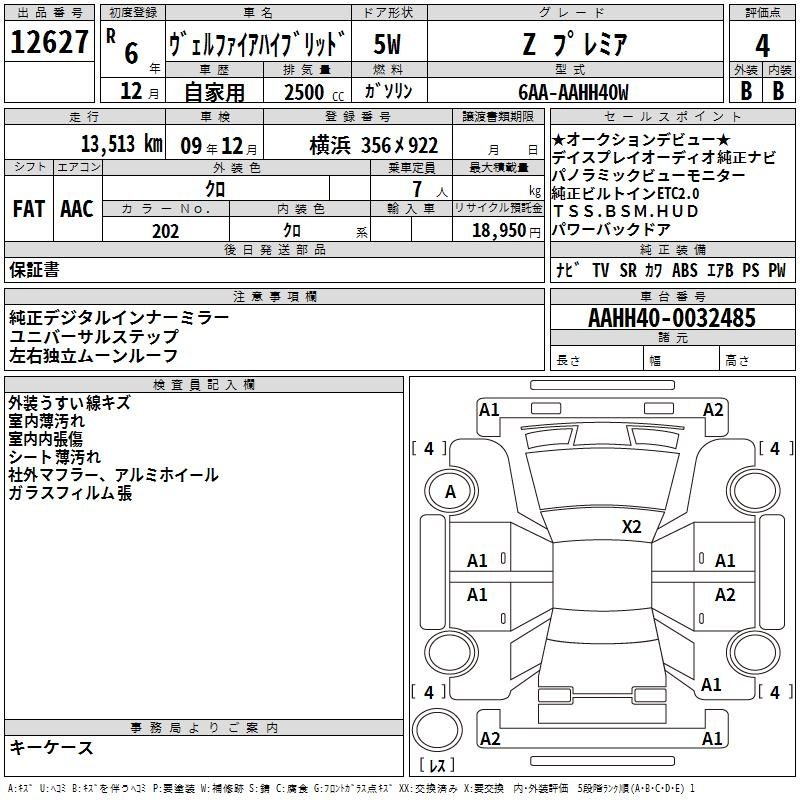Click the recycle deposit amount 18,950

497,230
